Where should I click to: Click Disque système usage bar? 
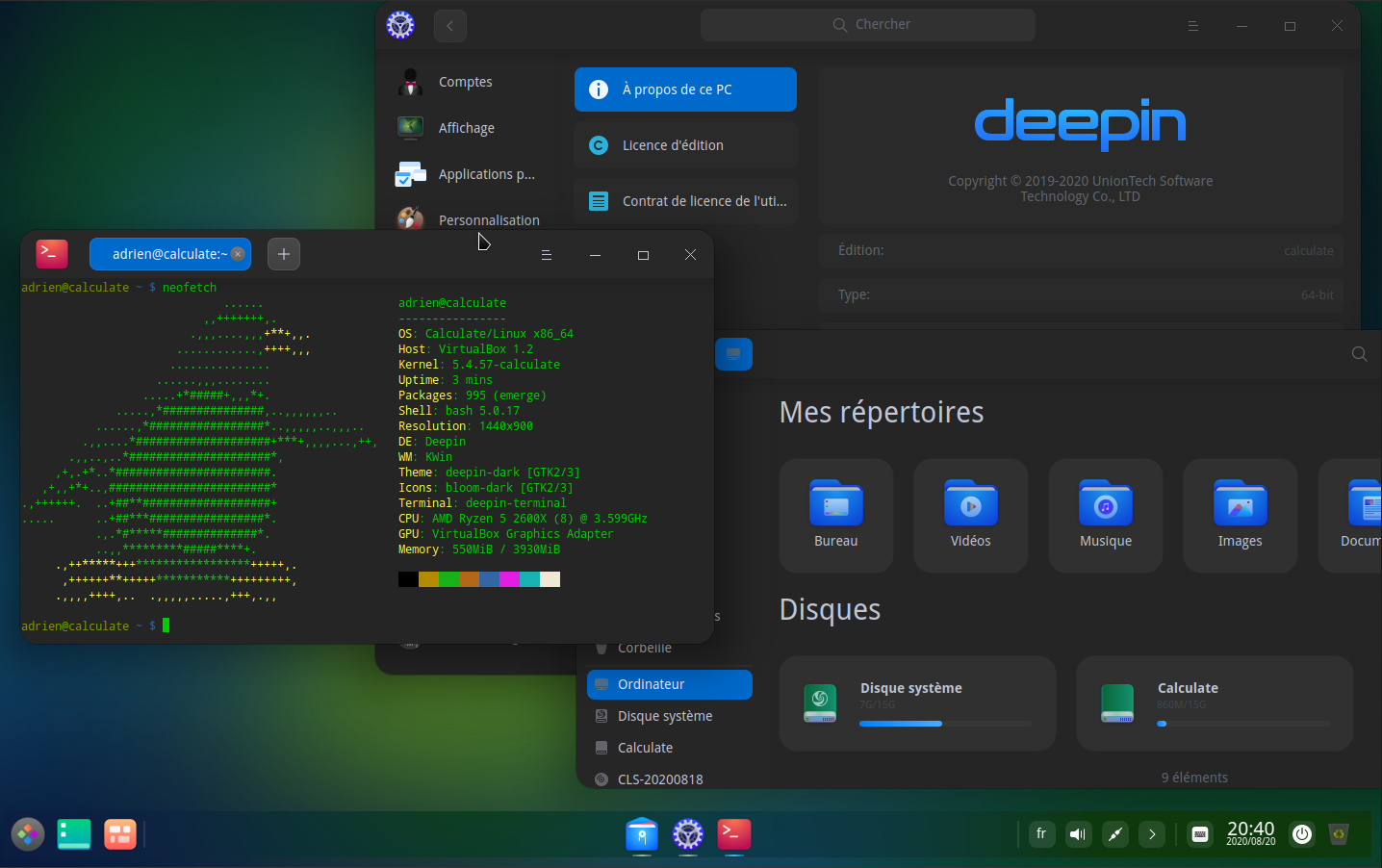(946, 724)
